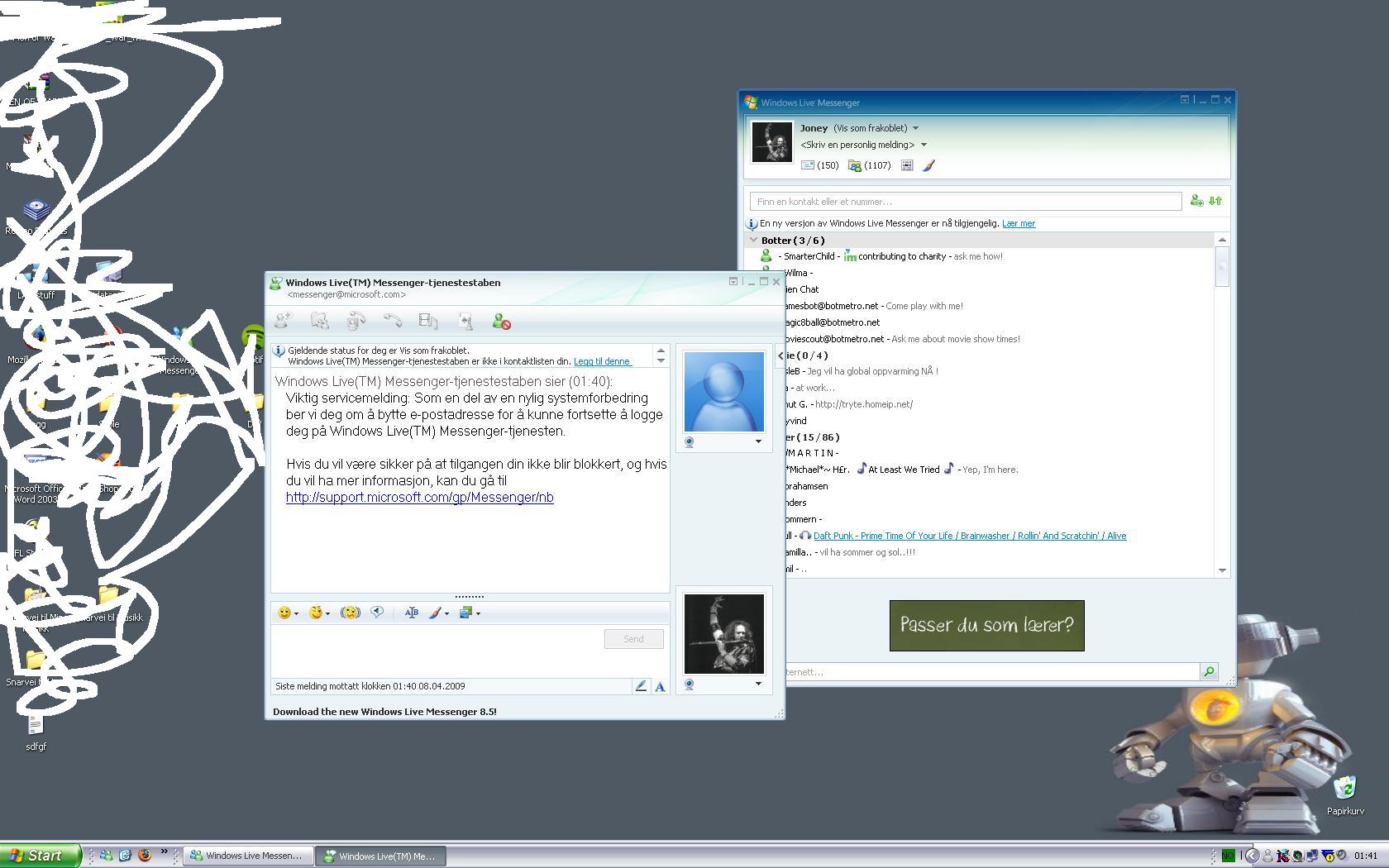This screenshot has height=868, width=1389.
Task: Open the emoticon dropdown arrow beside smiley
Action: [x=296, y=613]
